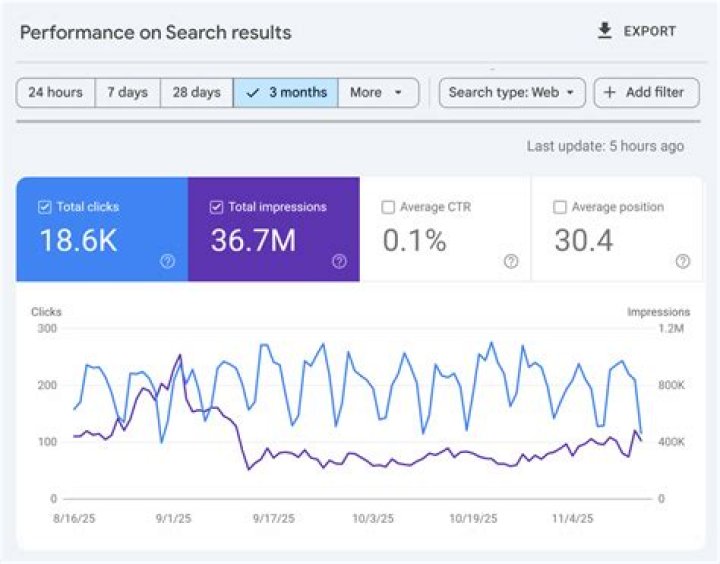Viewport: 720px width, 564px height.
Task: Click the 10/3/25 date axis label
Action: pyautogui.click(x=373, y=519)
